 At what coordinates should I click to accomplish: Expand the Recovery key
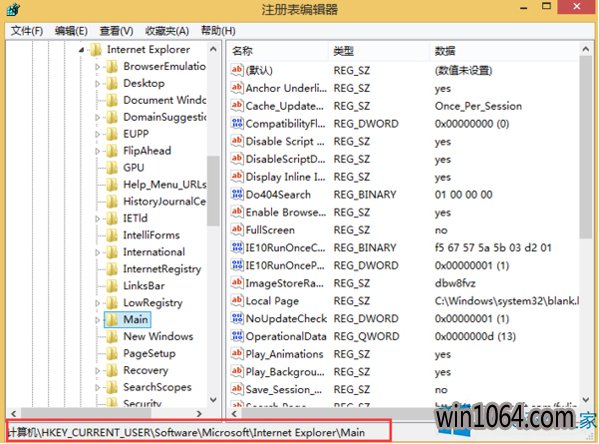coord(98,371)
